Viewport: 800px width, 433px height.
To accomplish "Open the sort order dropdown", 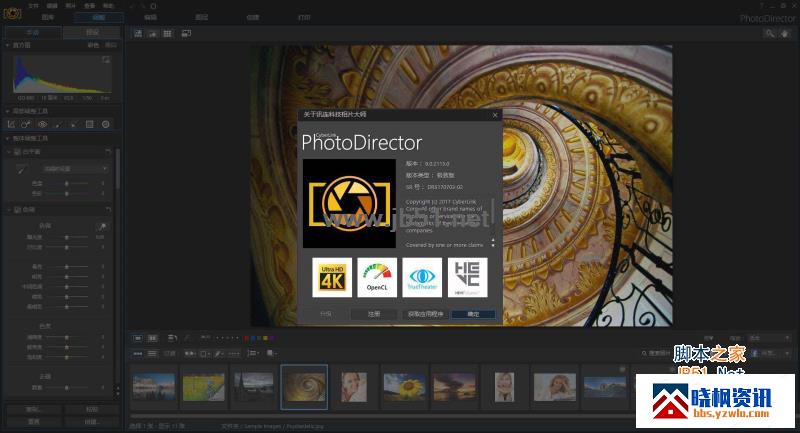I will click(253, 353).
